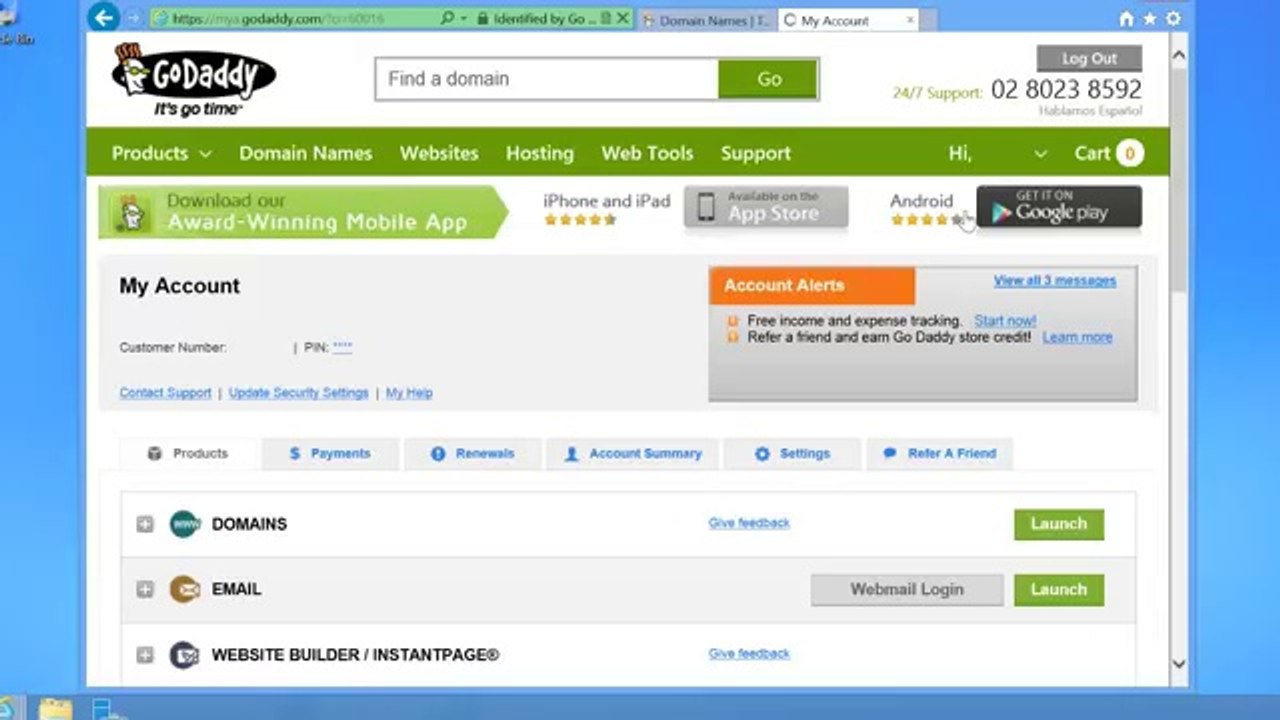This screenshot has height=720, width=1280.
Task: Switch to the Renewals tab
Action: [x=472, y=453]
